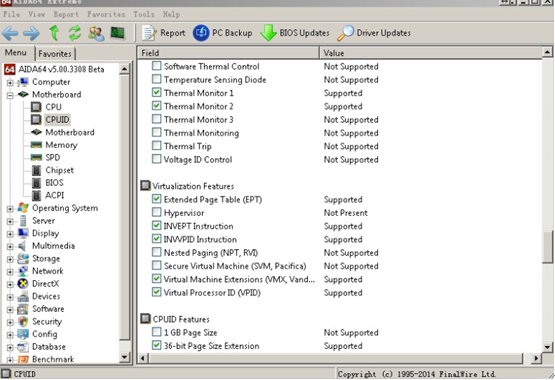The width and height of the screenshot is (555, 380).
Task: Launch PC Backup from the toolbar
Action: point(223,33)
